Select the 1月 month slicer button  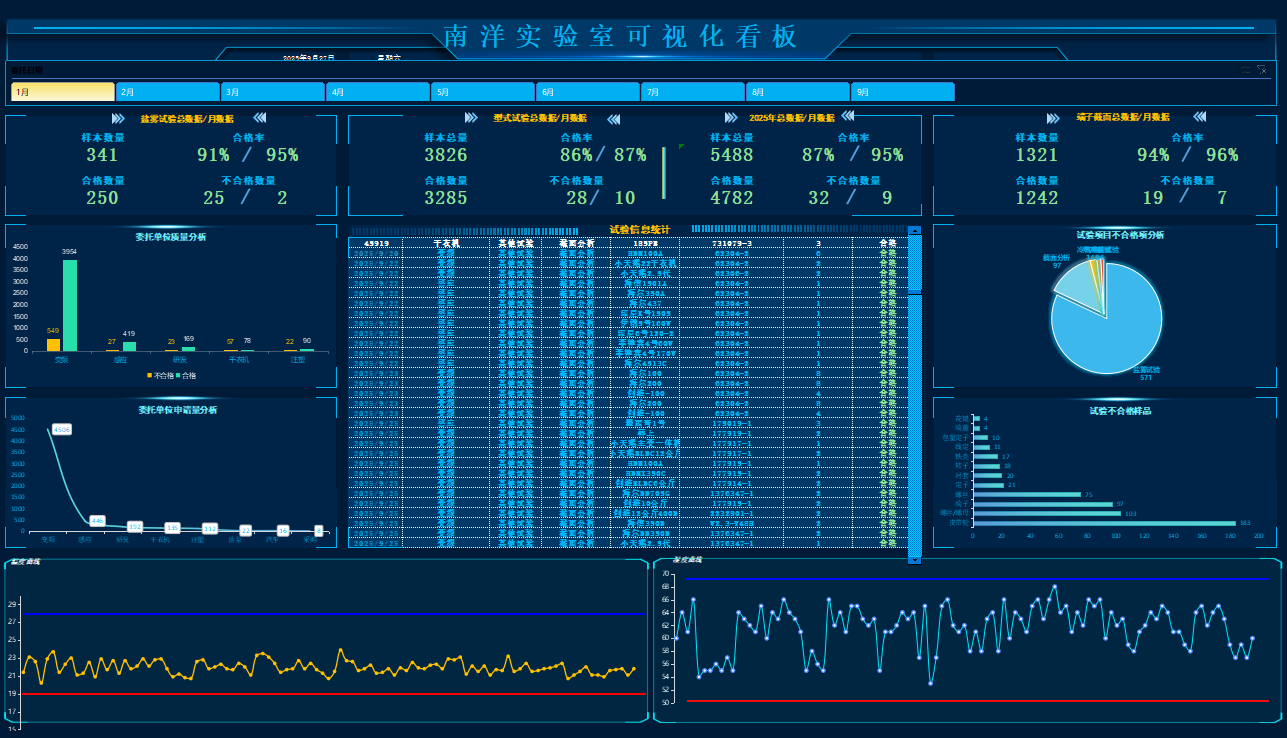point(63,92)
